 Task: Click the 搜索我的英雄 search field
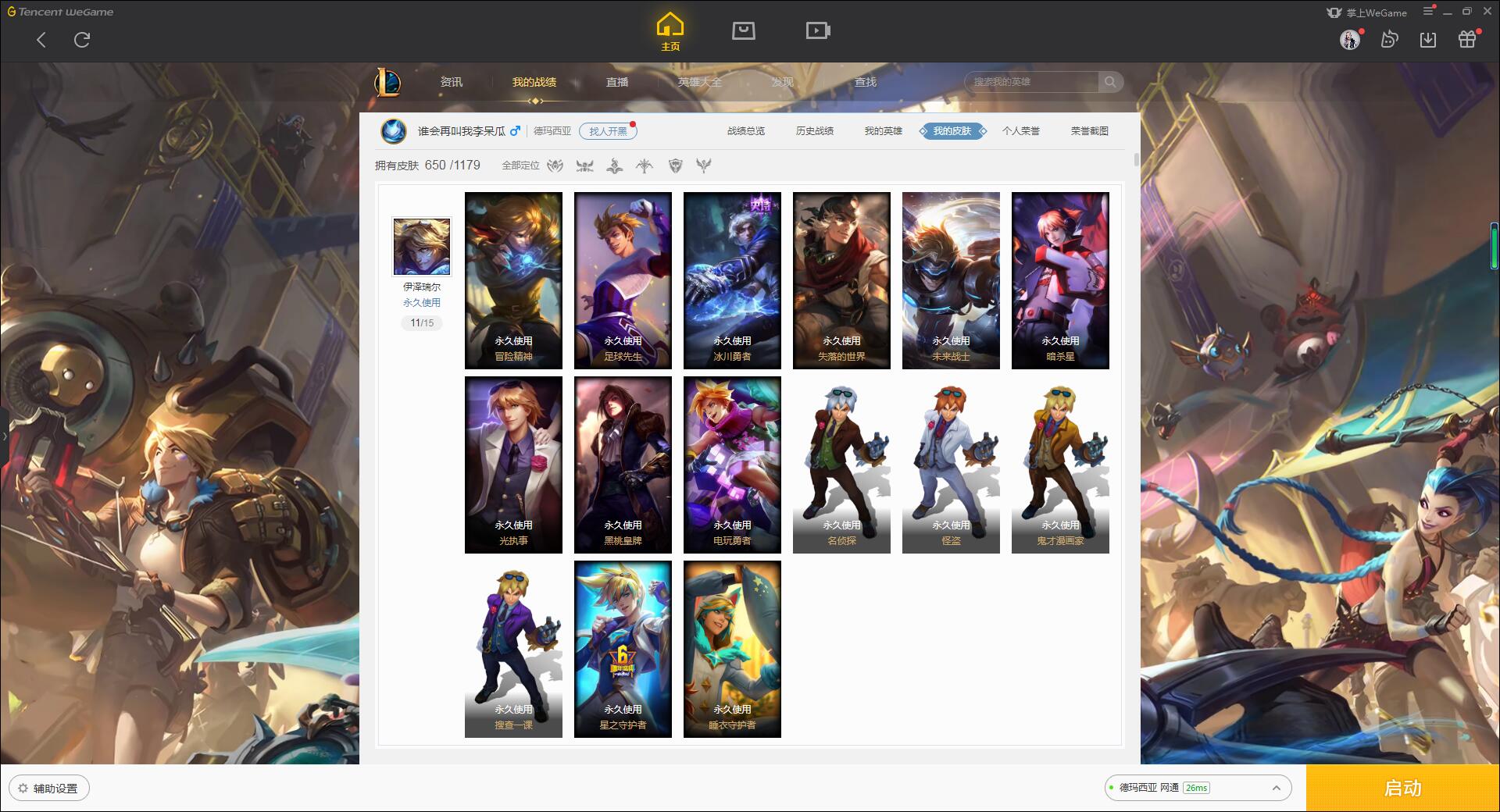[x=1031, y=82]
